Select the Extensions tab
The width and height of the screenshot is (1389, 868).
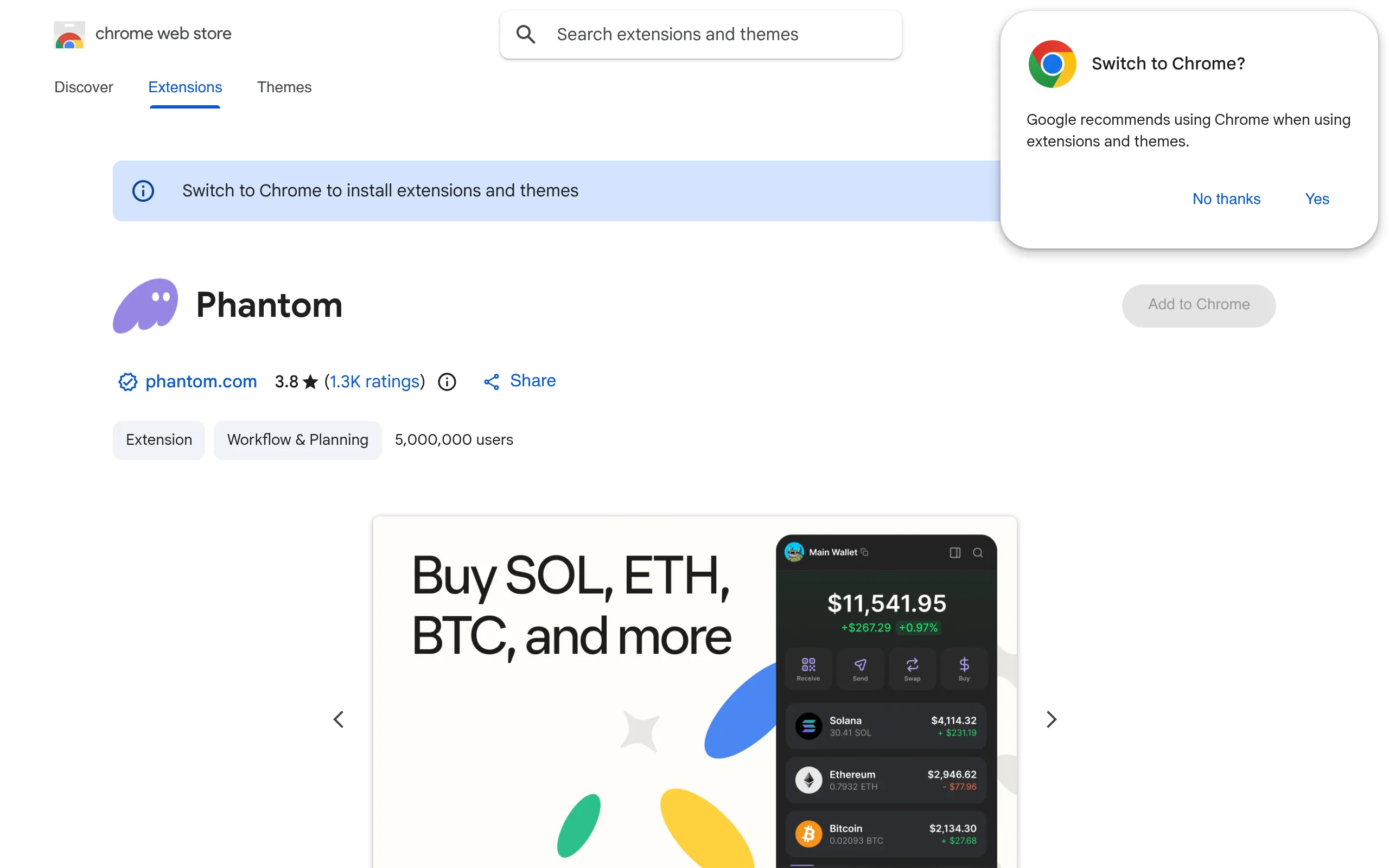185,87
